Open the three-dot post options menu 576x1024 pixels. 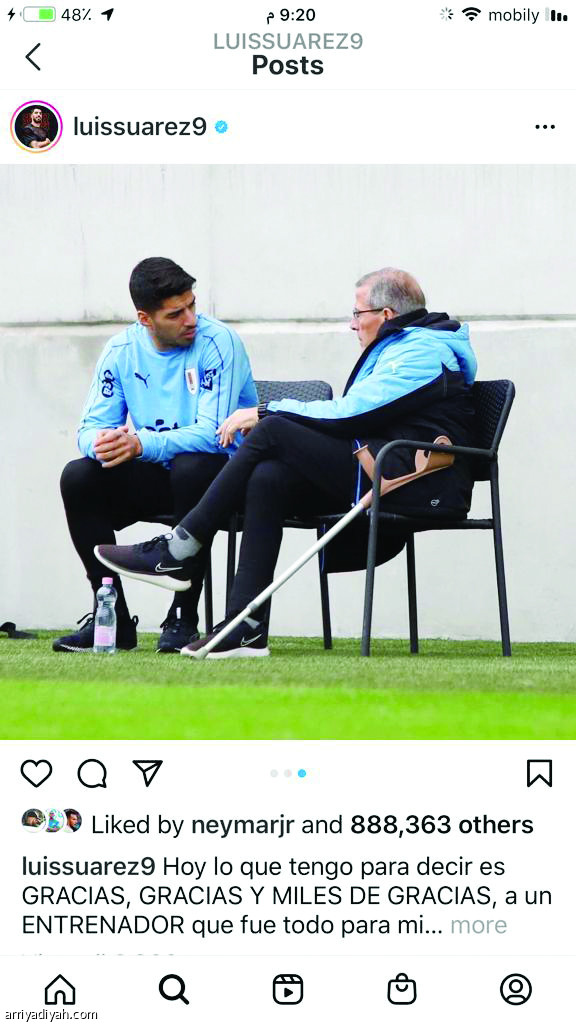coord(545,127)
